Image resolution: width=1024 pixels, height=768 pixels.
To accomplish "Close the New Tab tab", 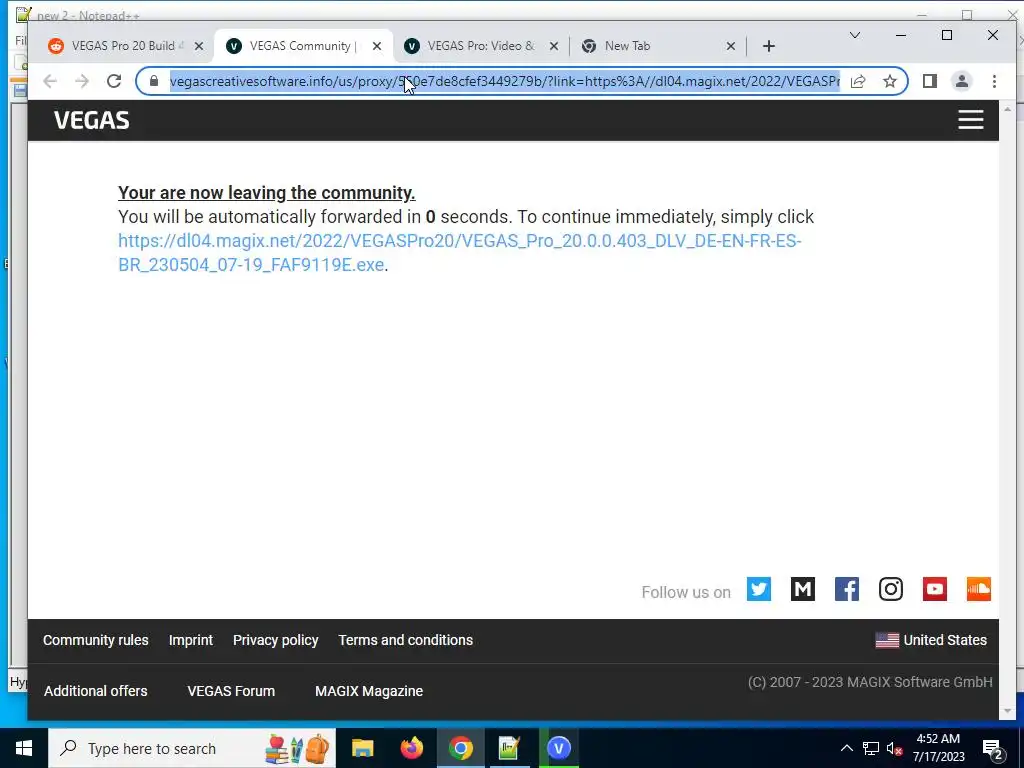I will pyautogui.click(x=731, y=46).
